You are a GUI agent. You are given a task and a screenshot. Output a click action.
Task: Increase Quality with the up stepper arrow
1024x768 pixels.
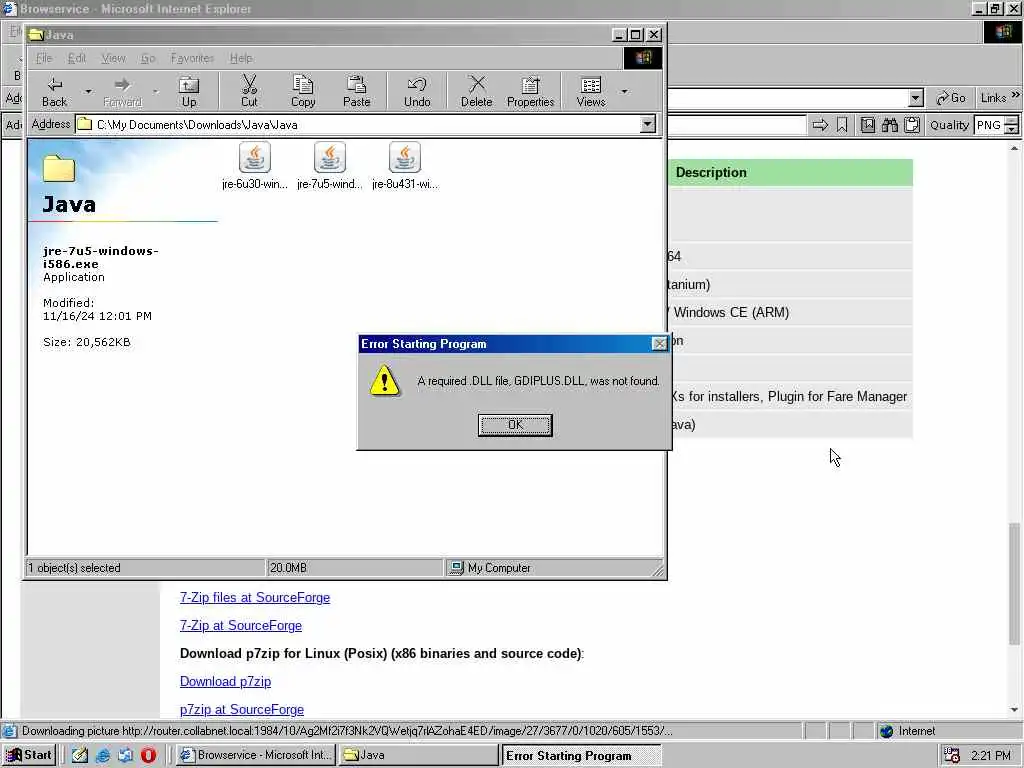click(1012, 120)
